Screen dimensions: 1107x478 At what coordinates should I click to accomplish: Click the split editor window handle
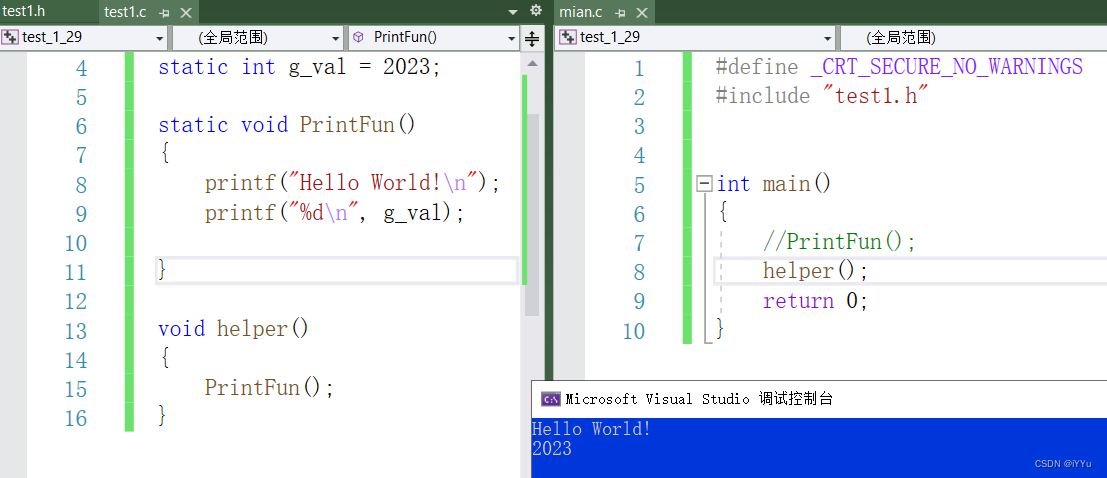532,38
